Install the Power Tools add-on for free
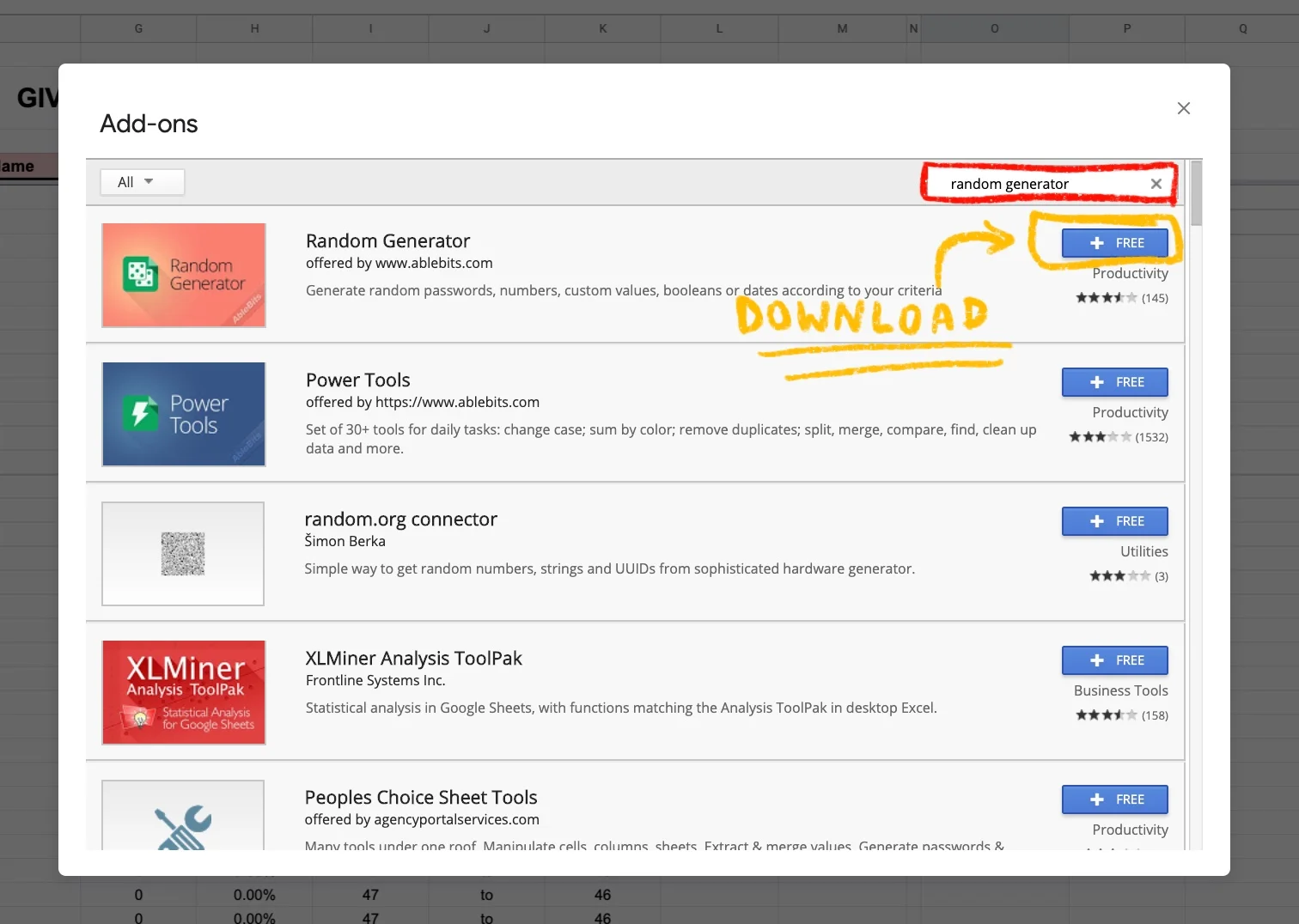 coord(1114,382)
